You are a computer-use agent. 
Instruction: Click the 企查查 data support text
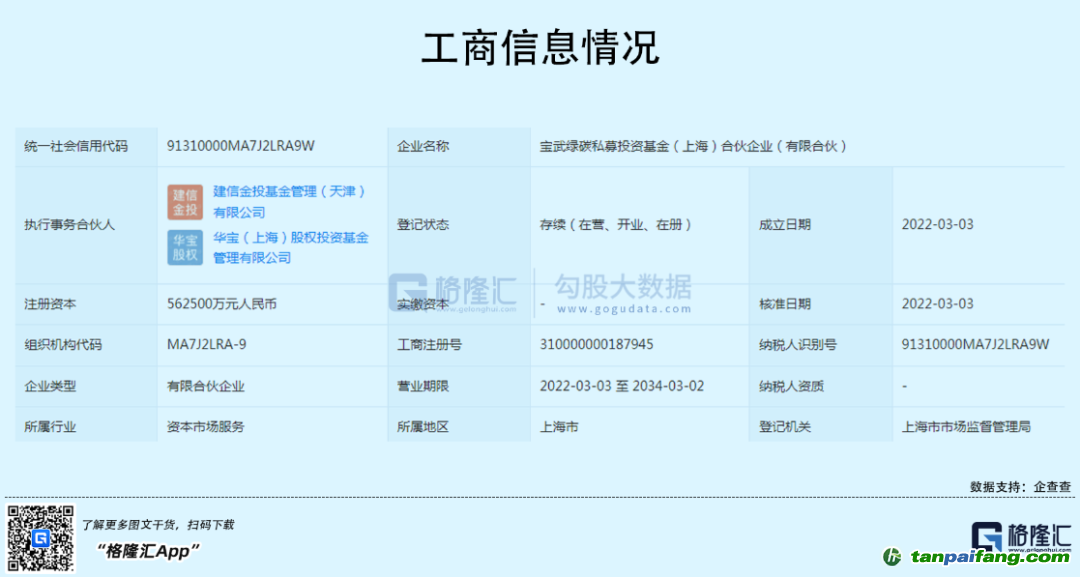(x=1052, y=486)
